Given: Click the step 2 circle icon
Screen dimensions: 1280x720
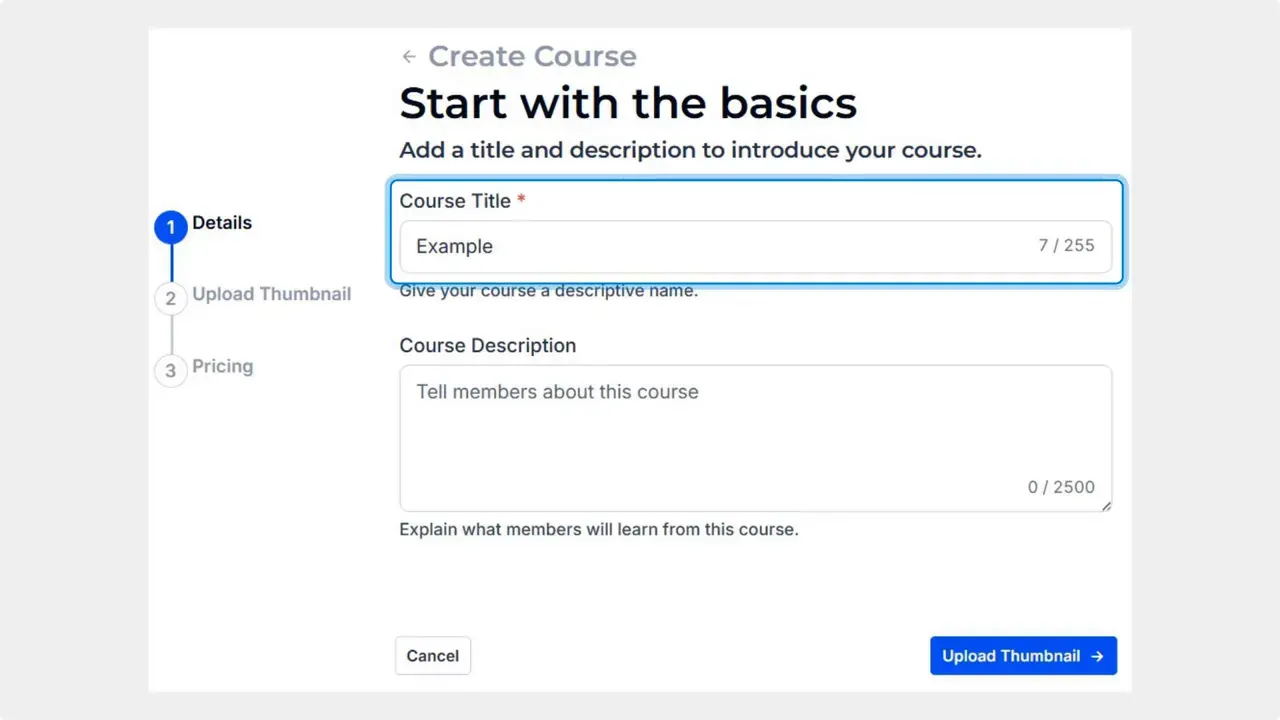Looking at the screenshot, I should click(x=170, y=298).
